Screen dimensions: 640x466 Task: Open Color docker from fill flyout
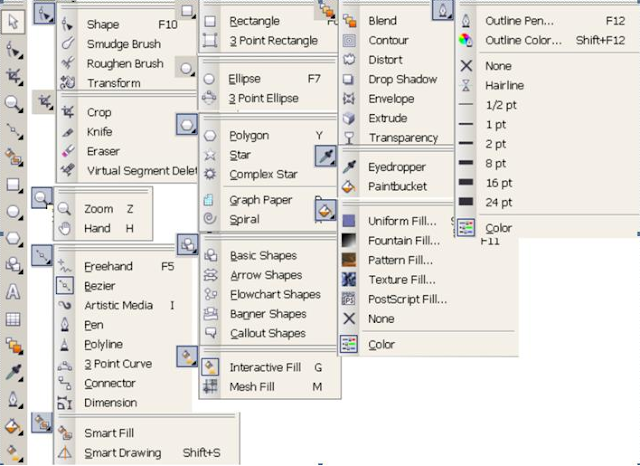(381, 345)
